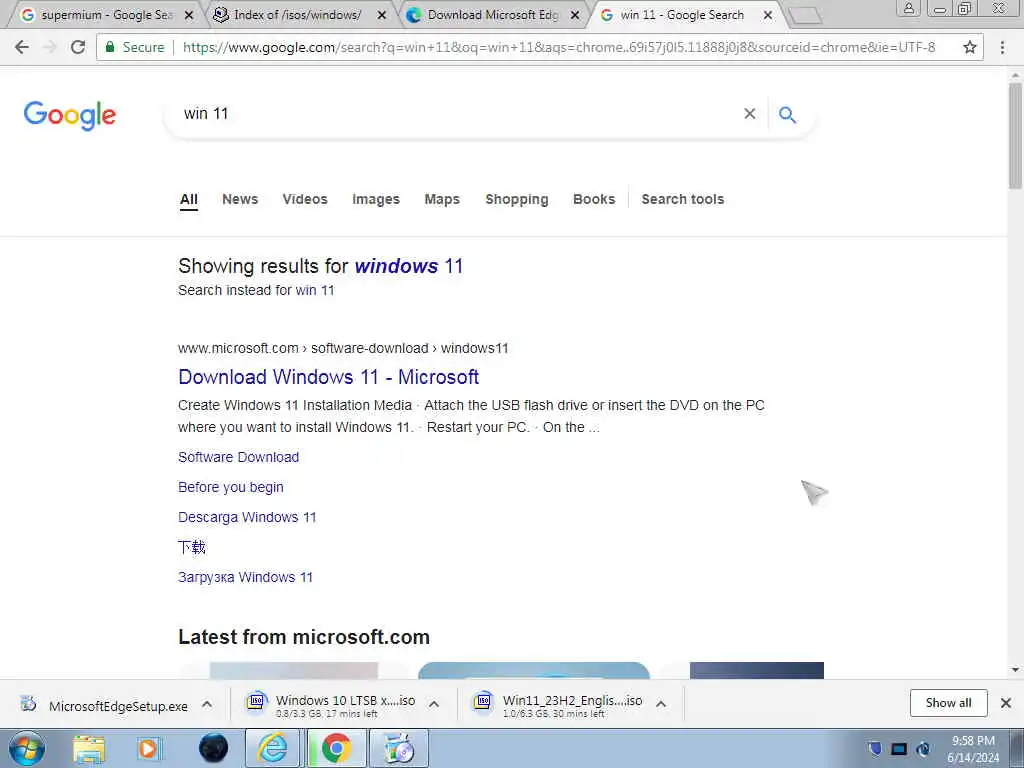Open the dark round app on the taskbar
The height and width of the screenshot is (768, 1024).
point(214,748)
